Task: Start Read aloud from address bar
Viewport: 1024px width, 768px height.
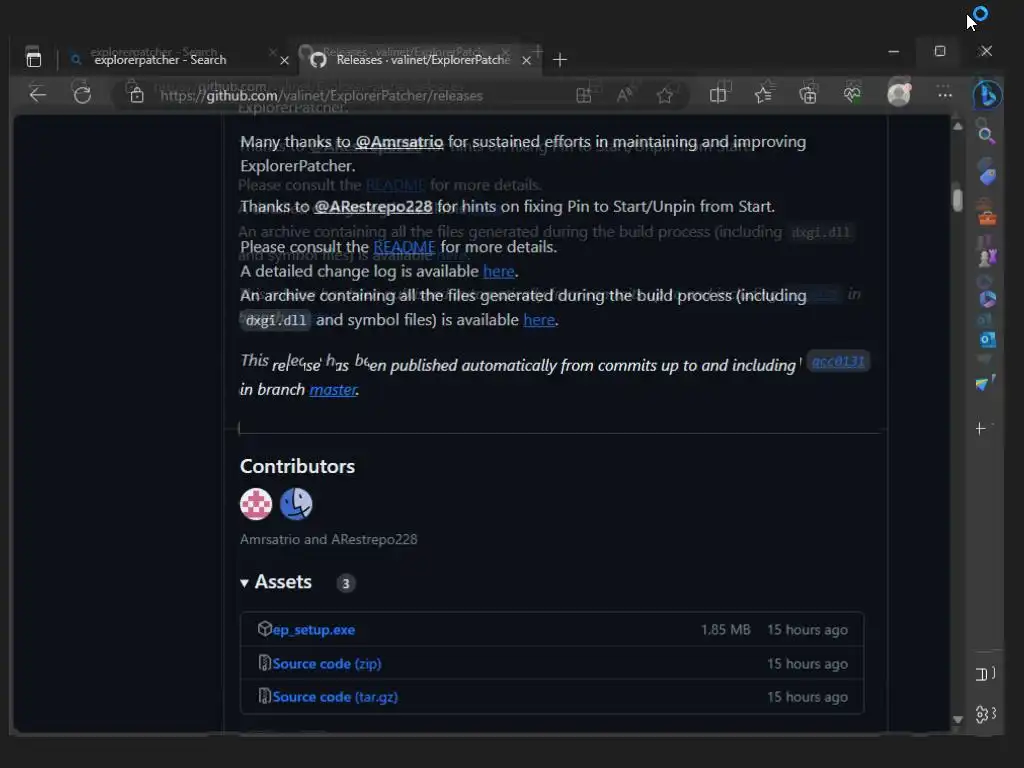Action: pyautogui.click(x=624, y=95)
